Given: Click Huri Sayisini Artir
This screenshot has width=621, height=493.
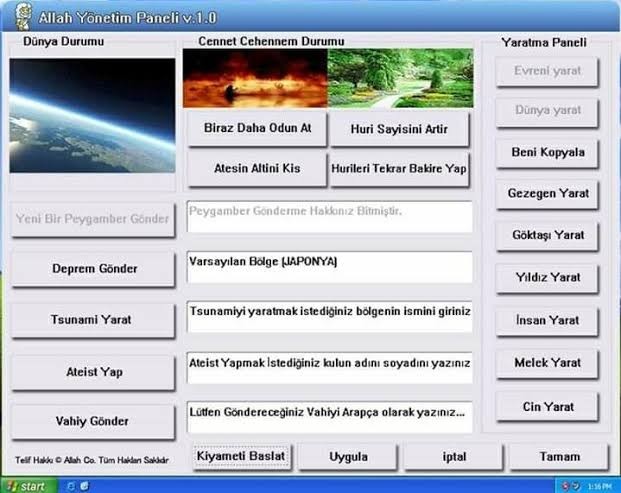Looking at the screenshot, I should point(398,129).
